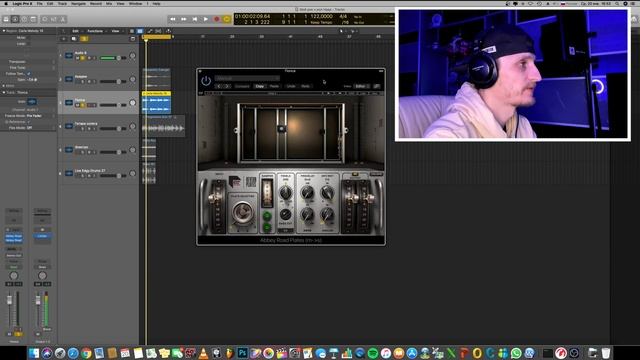Click the Compare button in plugin header
The height and width of the screenshot is (360, 640).
click(x=242, y=87)
